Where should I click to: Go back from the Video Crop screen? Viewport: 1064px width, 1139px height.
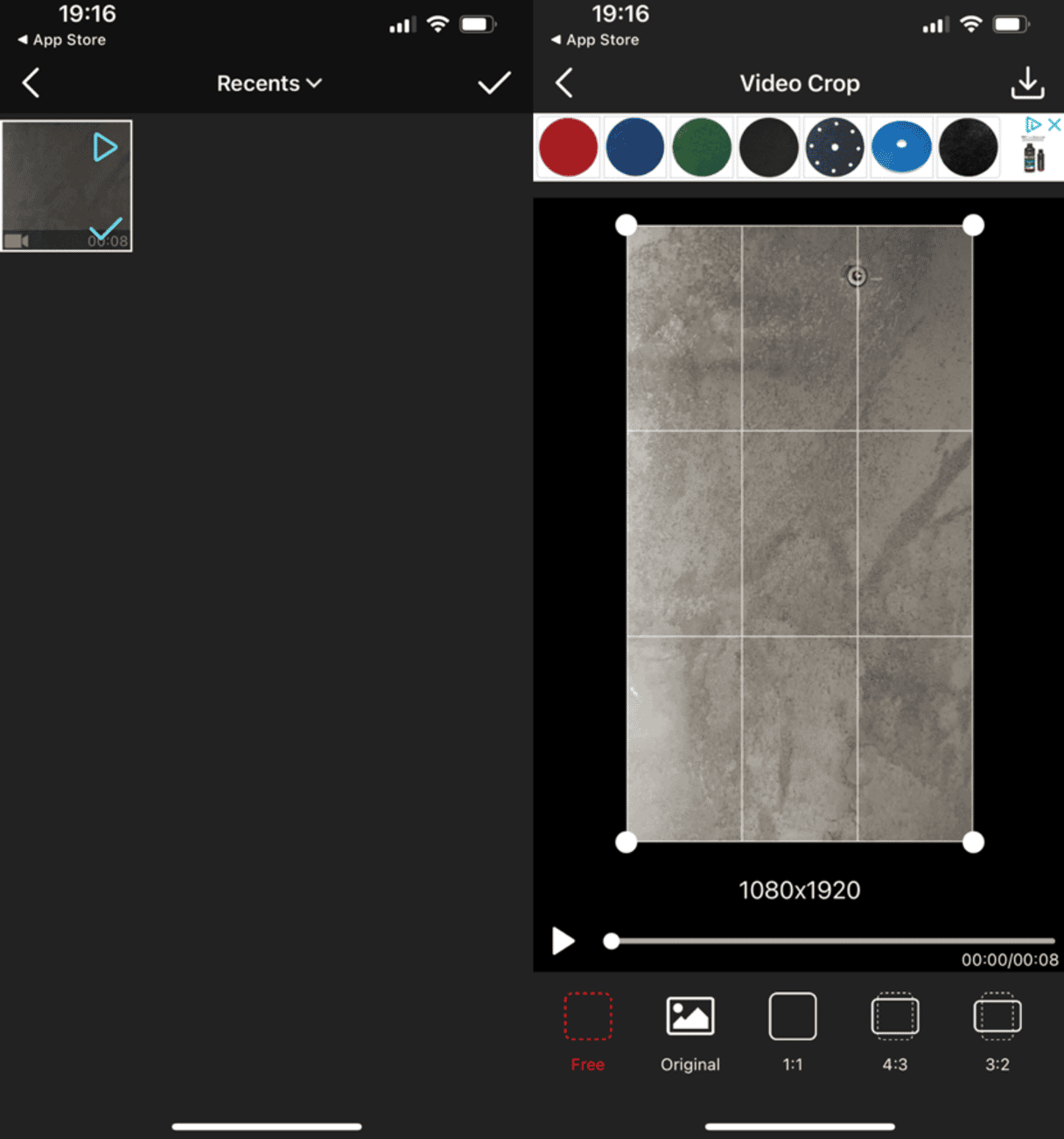pos(564,83)
